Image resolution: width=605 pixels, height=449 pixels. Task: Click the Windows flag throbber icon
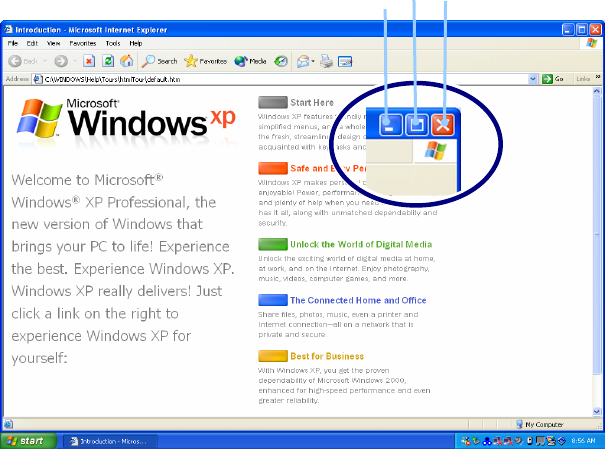pos(591,43)
